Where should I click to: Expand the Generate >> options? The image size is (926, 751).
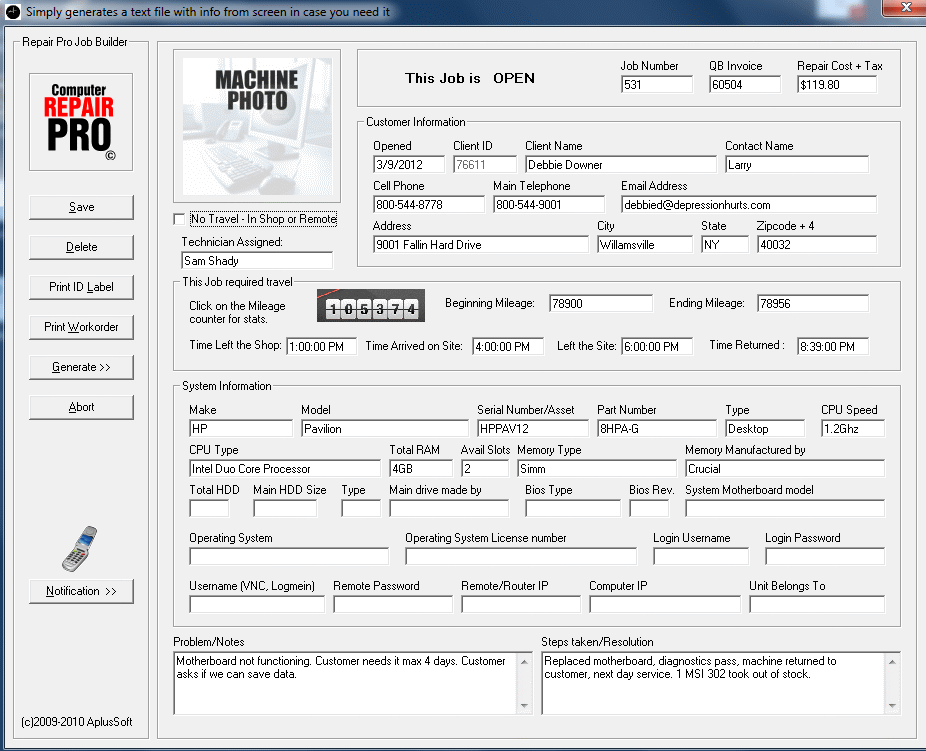coord(81,367)
